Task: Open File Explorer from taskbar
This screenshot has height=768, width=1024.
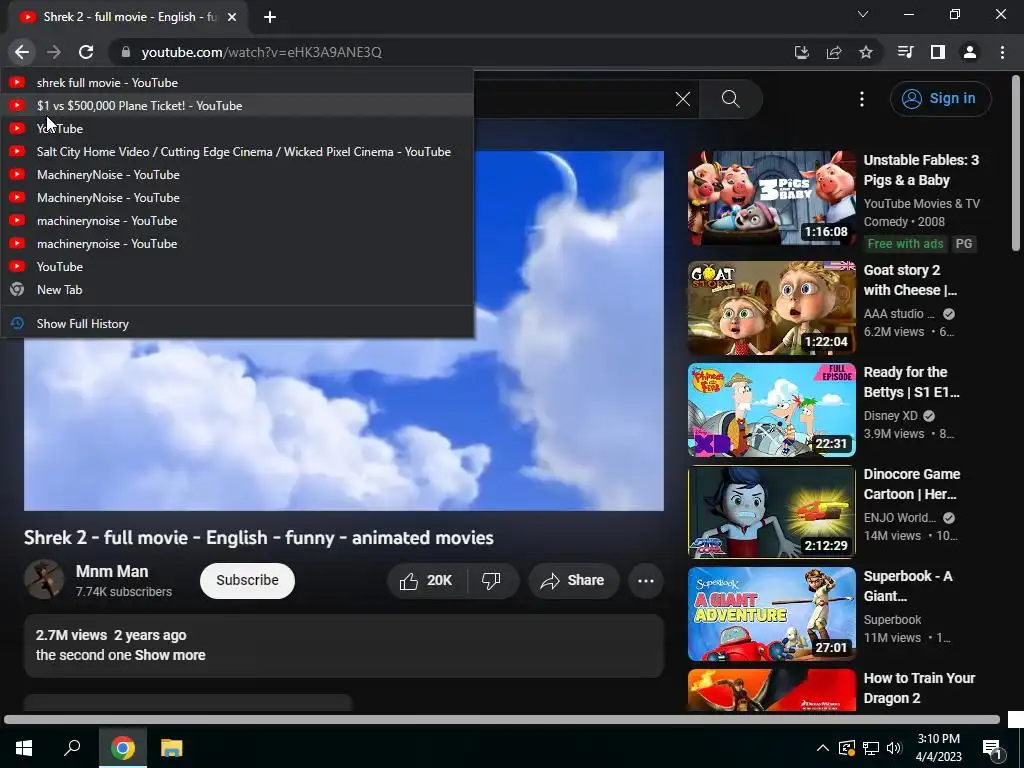Action: [172, 748]
